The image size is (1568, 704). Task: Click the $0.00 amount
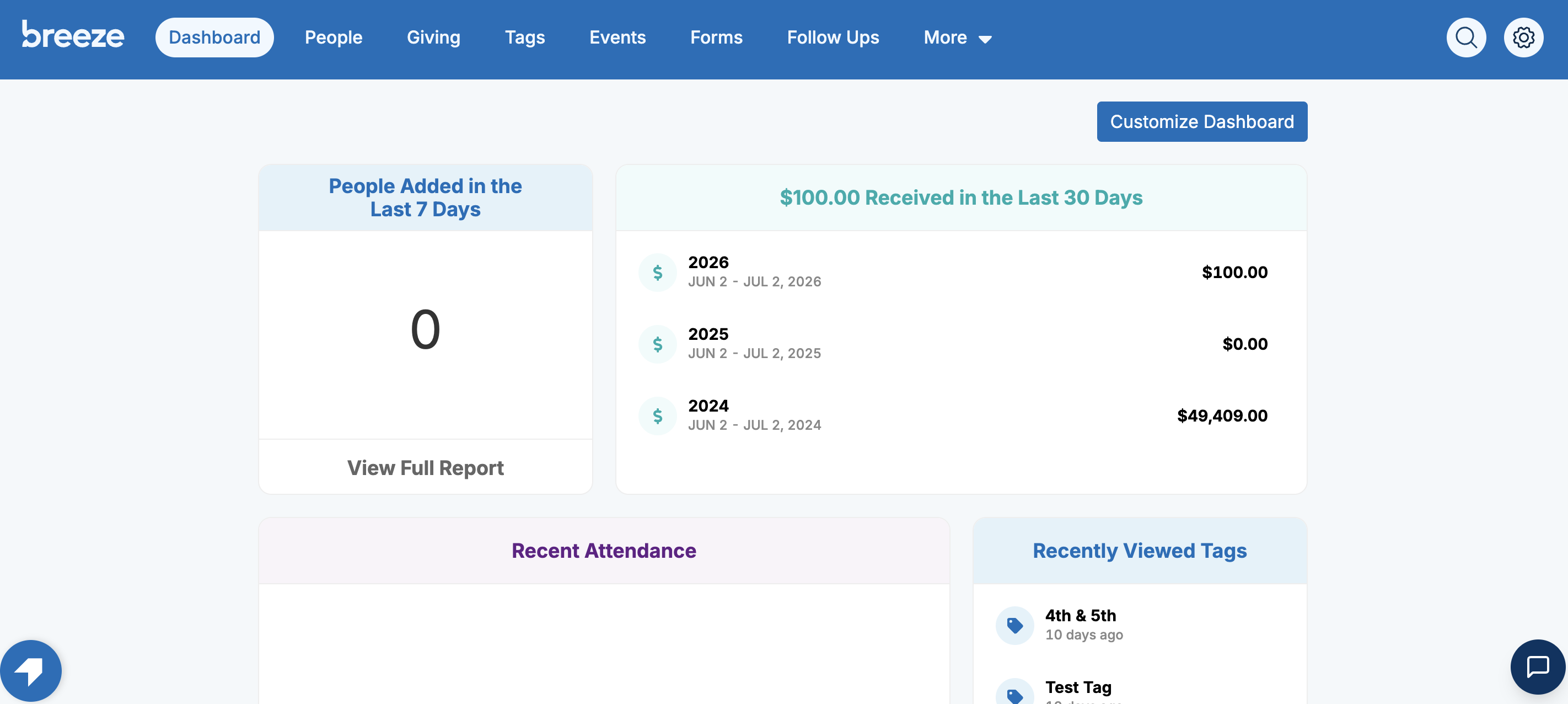pos(1245,344)
